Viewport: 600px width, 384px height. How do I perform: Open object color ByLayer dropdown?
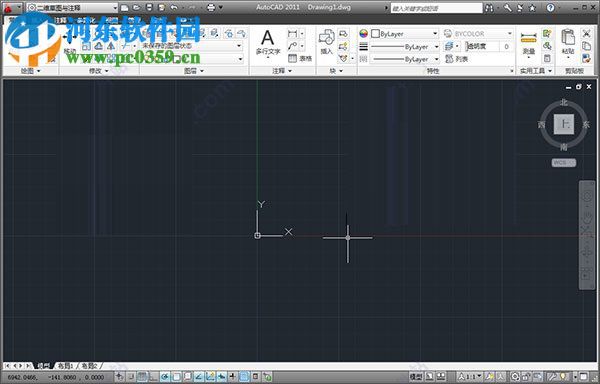pyautogui.click(x=404, y=34)
